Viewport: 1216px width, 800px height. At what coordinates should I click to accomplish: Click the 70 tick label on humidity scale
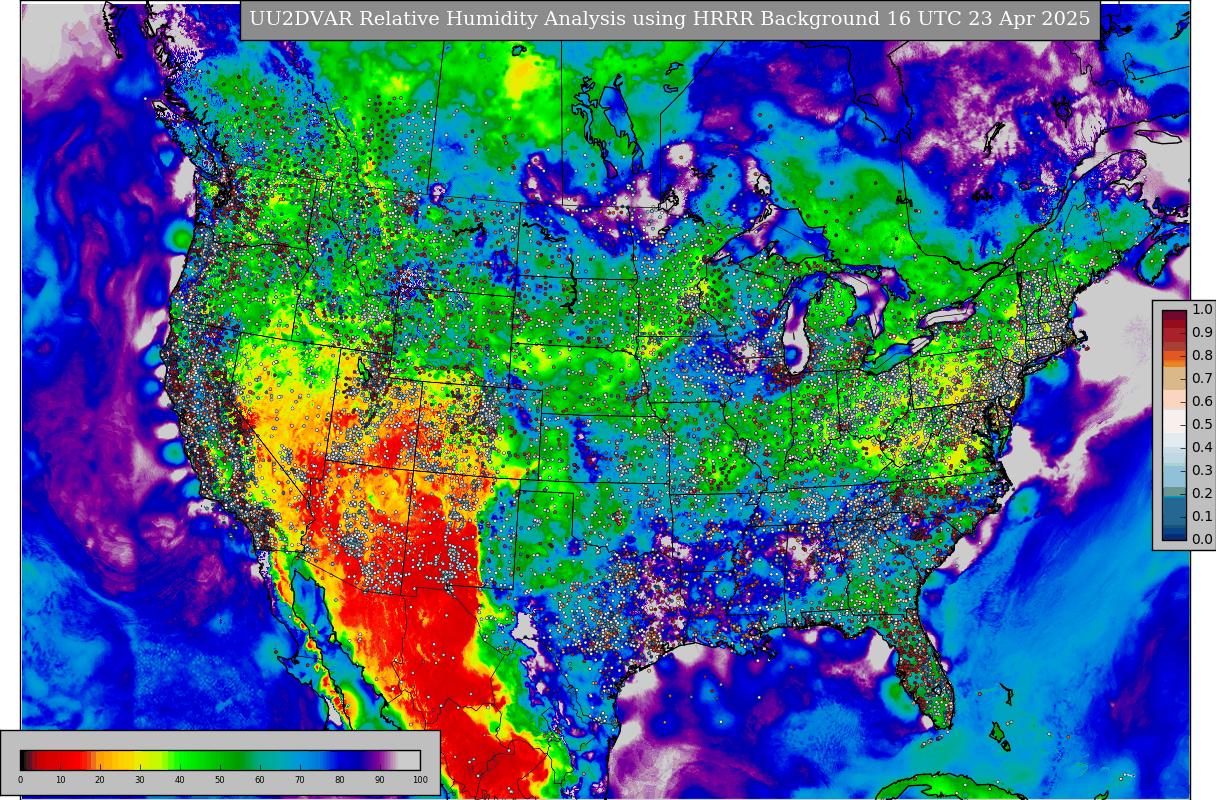(x=300, y=780)
